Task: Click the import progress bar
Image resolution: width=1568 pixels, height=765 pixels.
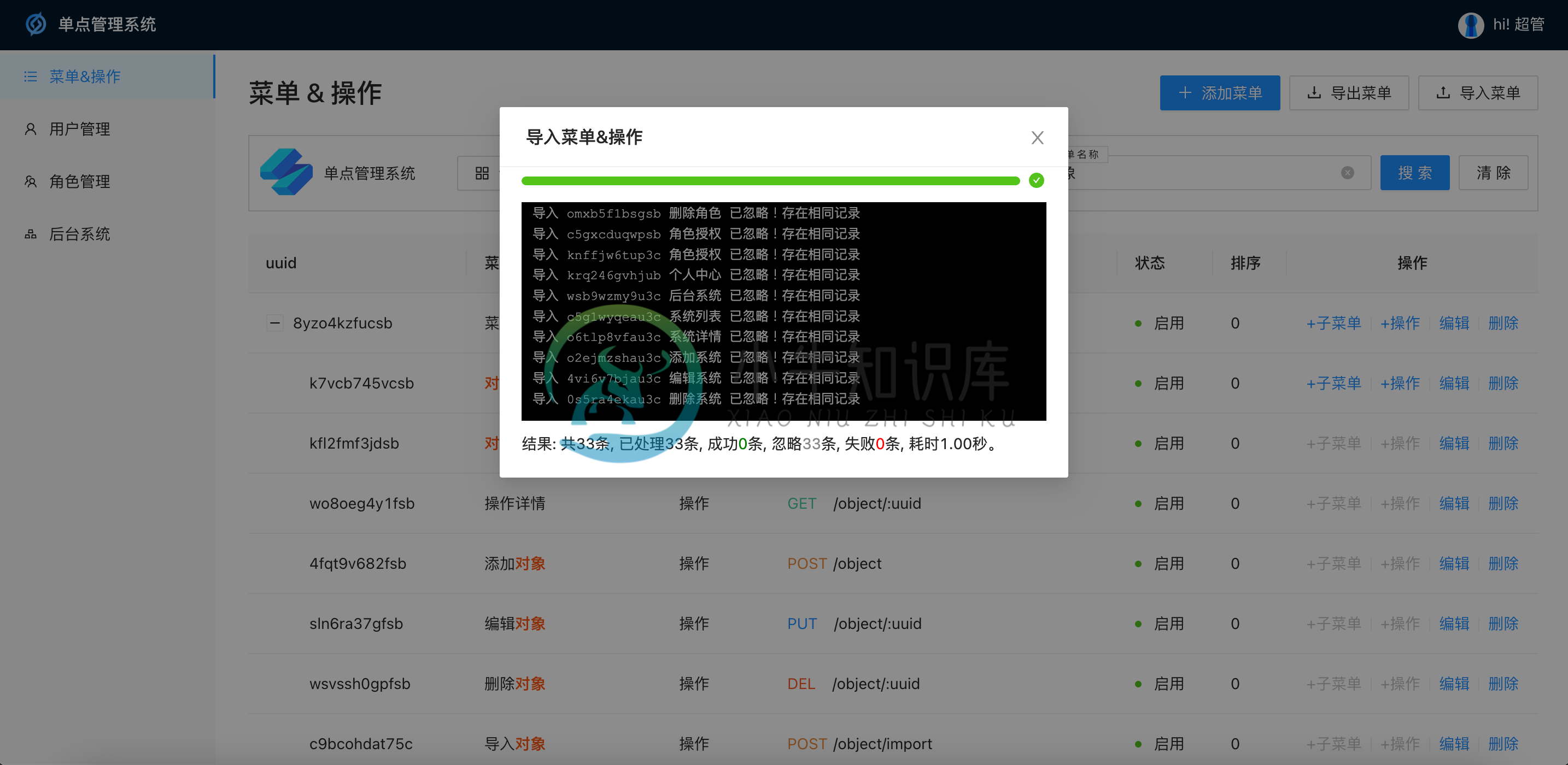Action: [770, 181]
